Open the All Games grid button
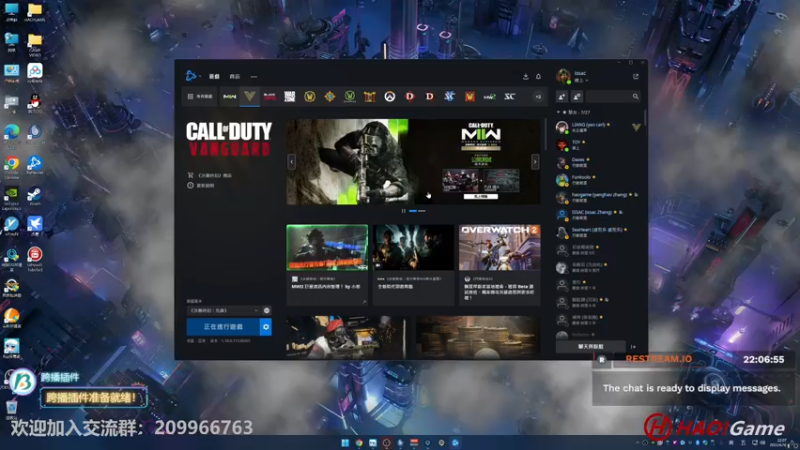The width and height of the screenshot is (800, 450). [200, 96]
